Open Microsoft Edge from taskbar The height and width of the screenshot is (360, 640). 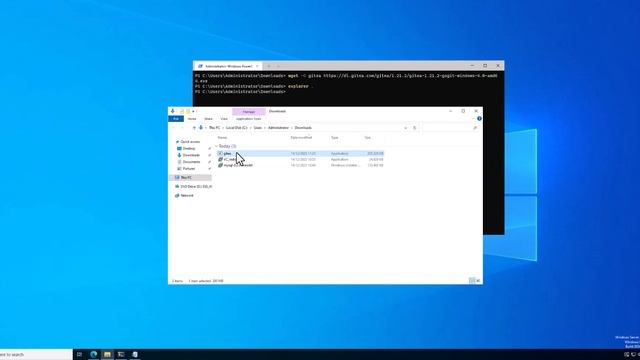93,354
